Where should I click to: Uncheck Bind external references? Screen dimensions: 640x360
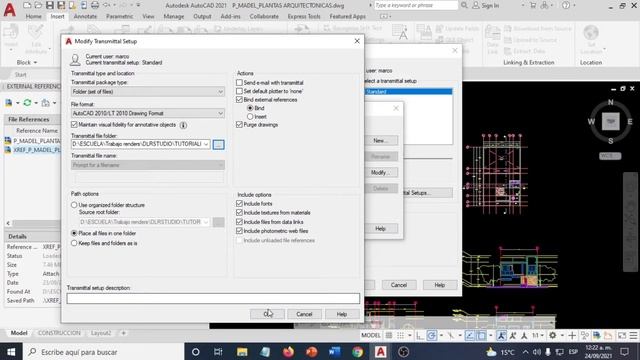239,100
